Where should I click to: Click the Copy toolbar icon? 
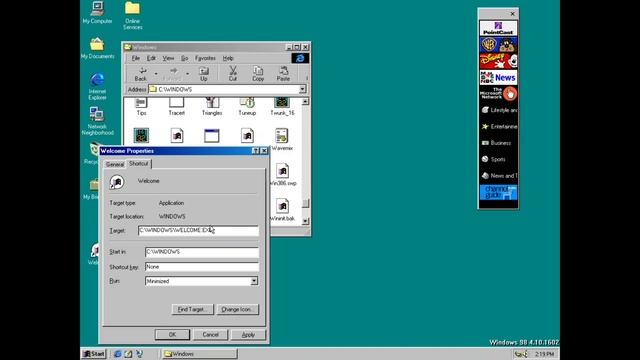pyautogui.click(x=258, y=74)
